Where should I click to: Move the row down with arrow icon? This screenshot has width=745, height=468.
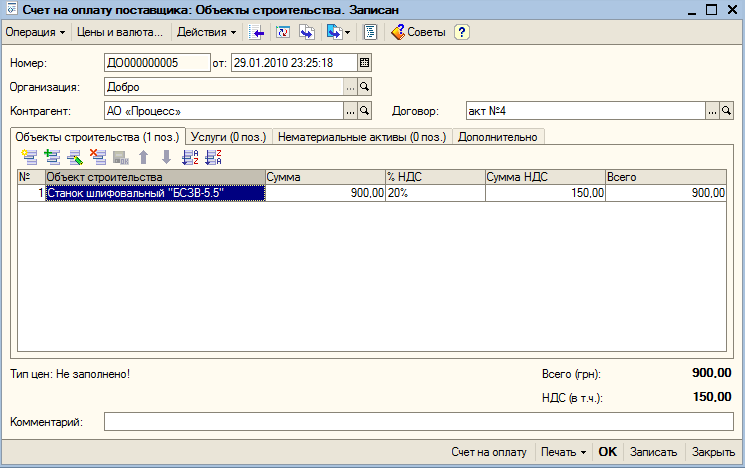click(x=166, y=157)
